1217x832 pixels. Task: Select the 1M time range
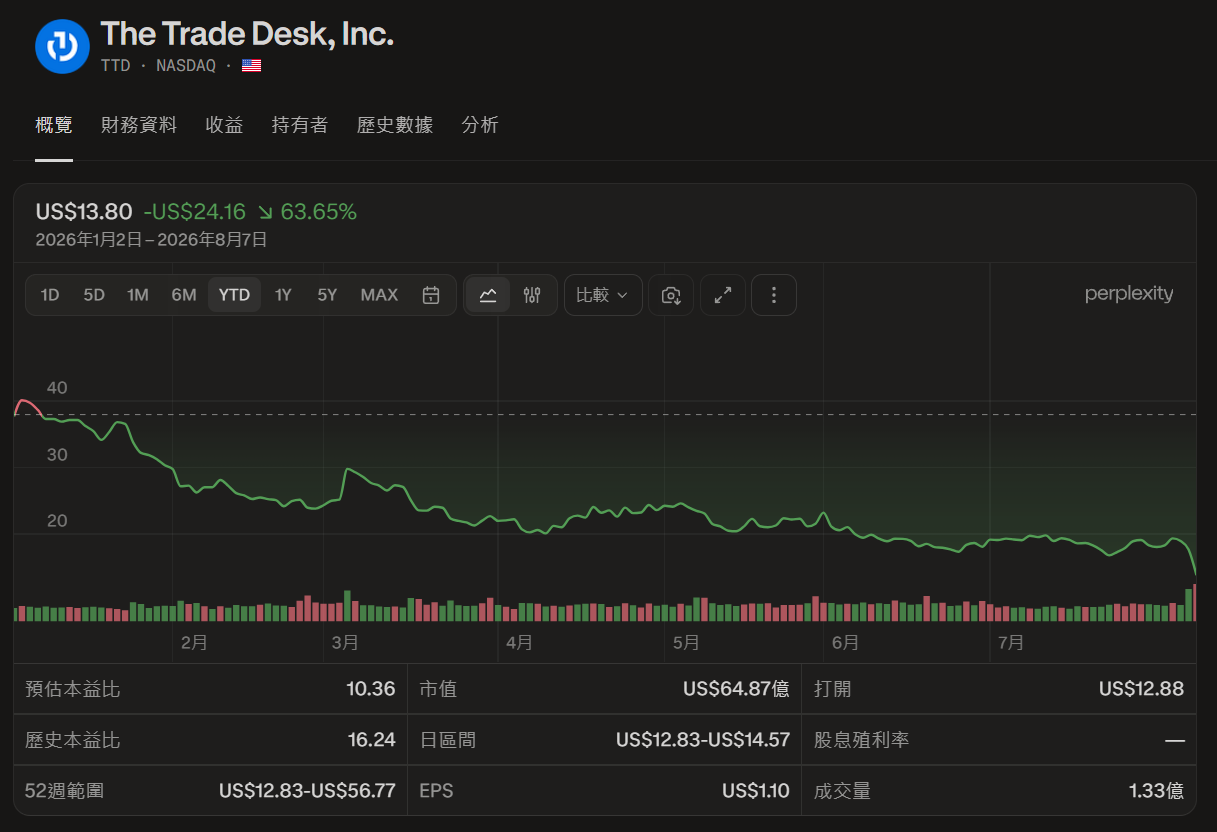coord(138,295)
